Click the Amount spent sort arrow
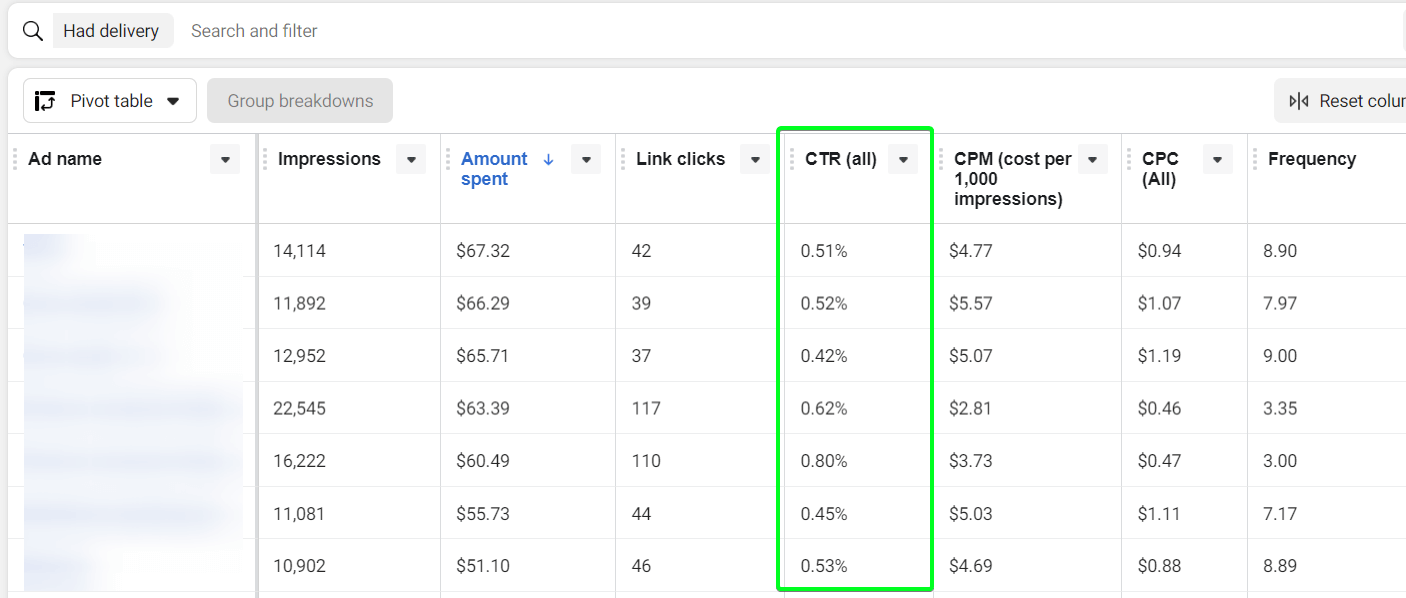 pos(548,159)
